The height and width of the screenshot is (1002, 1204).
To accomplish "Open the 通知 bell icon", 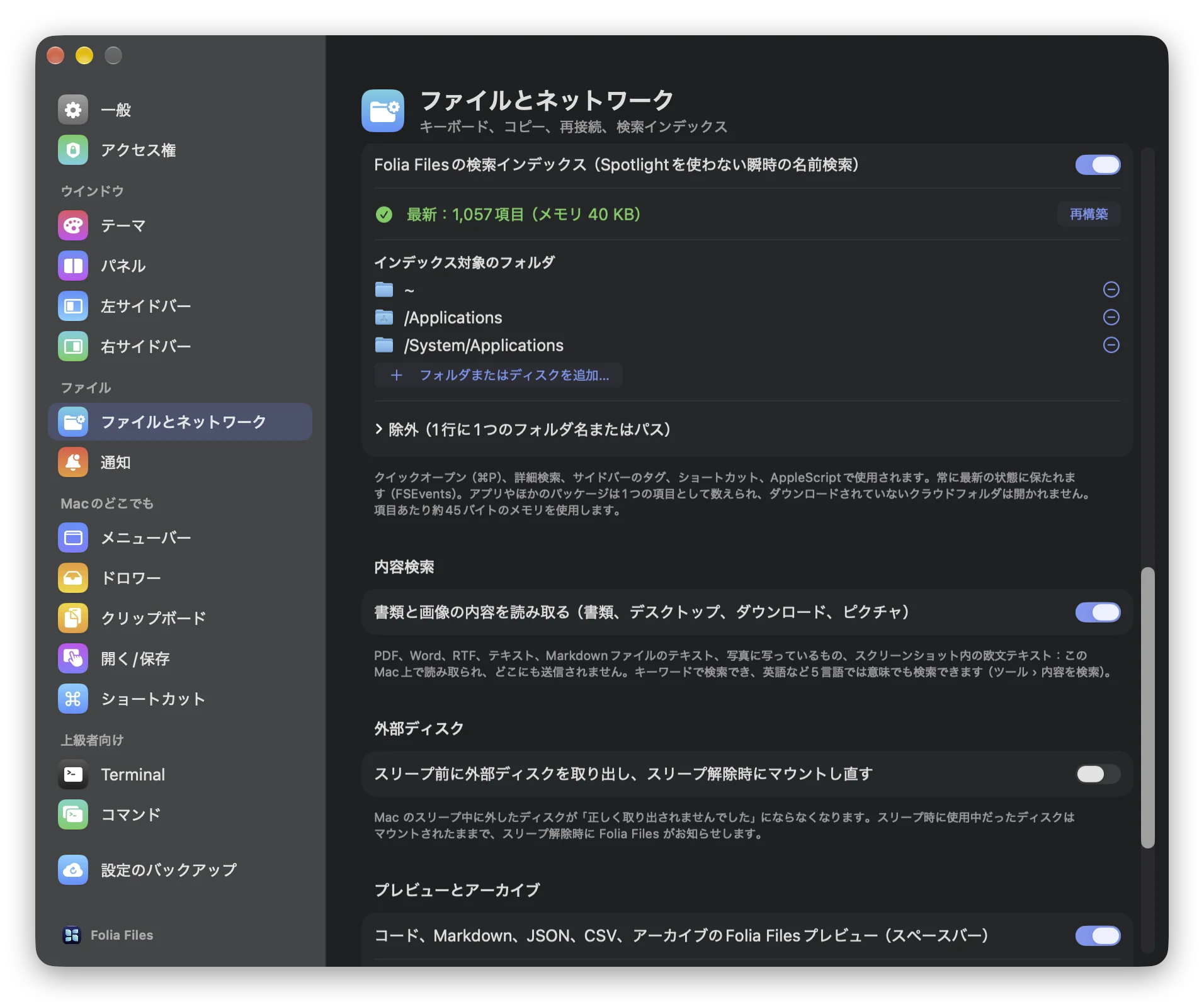I will (73, 462).
